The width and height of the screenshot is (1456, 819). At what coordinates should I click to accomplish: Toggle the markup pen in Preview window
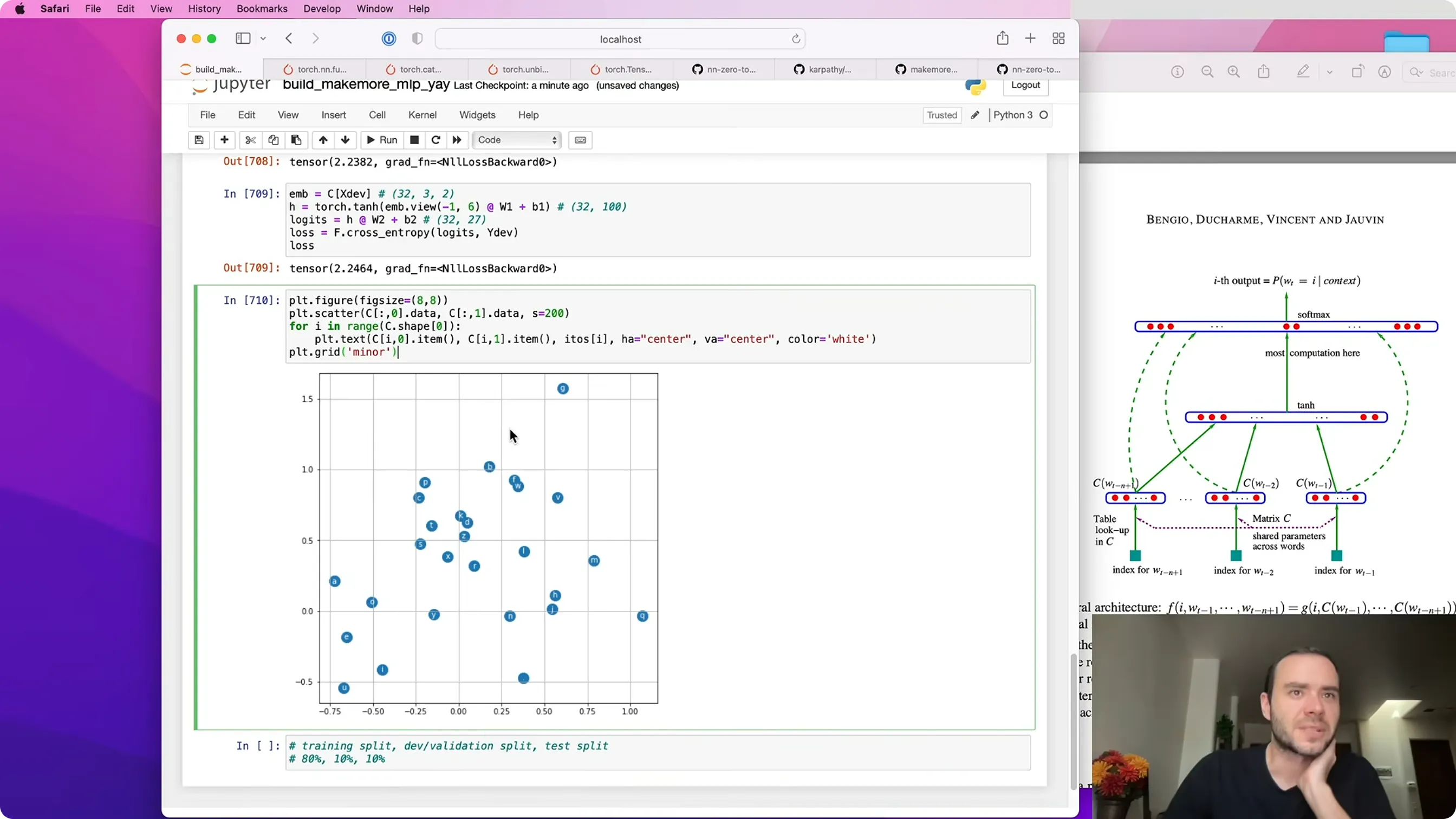1303,72
